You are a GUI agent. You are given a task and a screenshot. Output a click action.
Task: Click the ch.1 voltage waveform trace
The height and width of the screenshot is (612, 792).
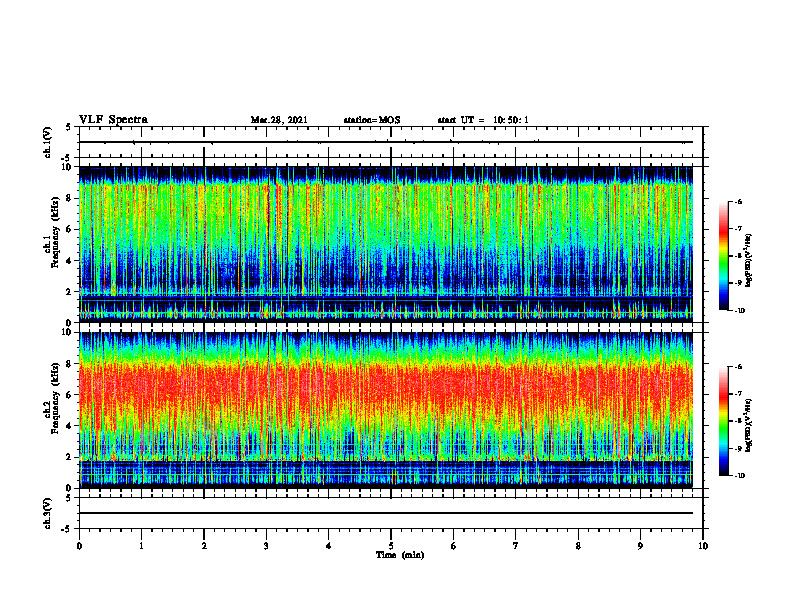[386, 142]
